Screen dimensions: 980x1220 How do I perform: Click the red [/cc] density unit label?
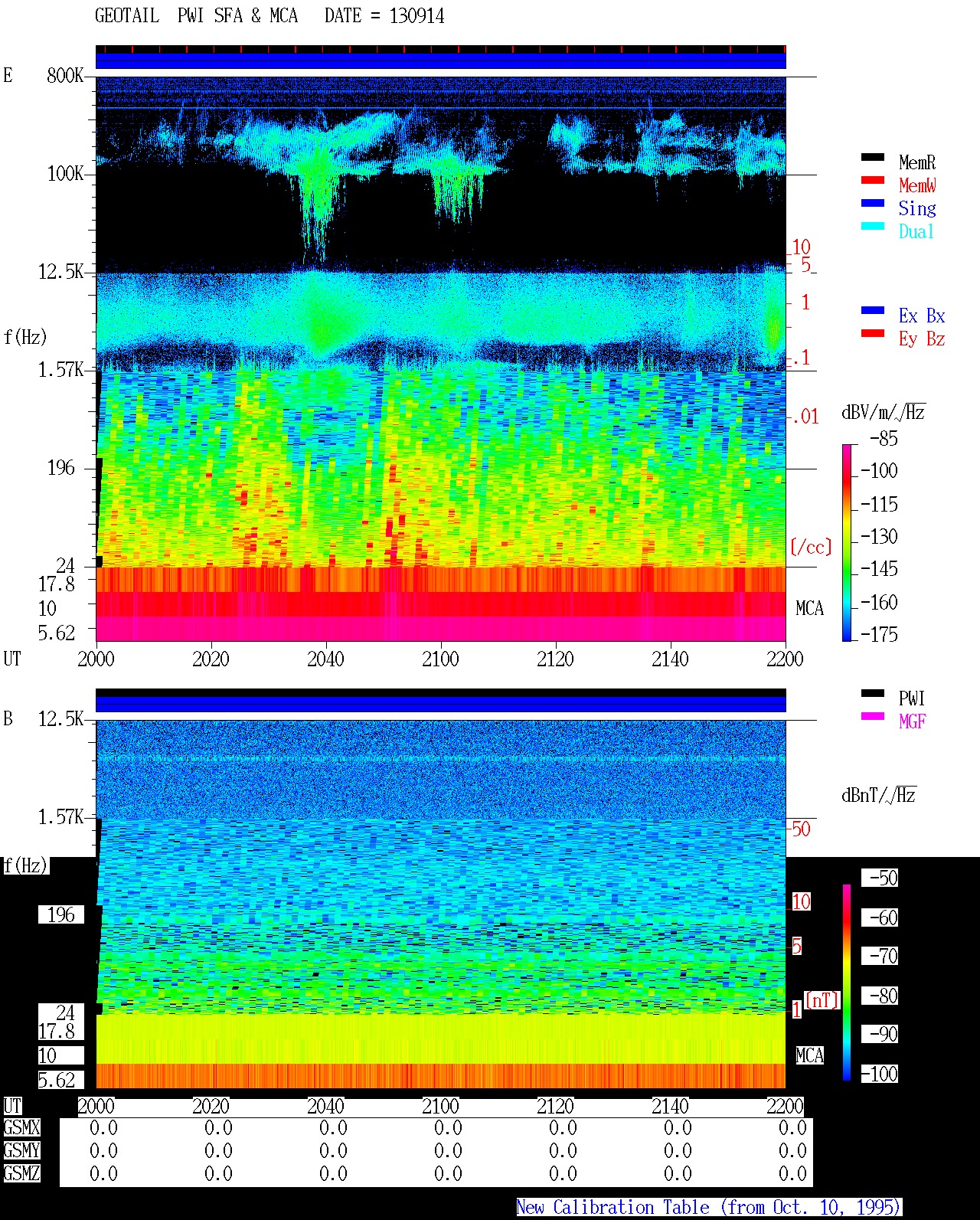[x=811, y=547]
